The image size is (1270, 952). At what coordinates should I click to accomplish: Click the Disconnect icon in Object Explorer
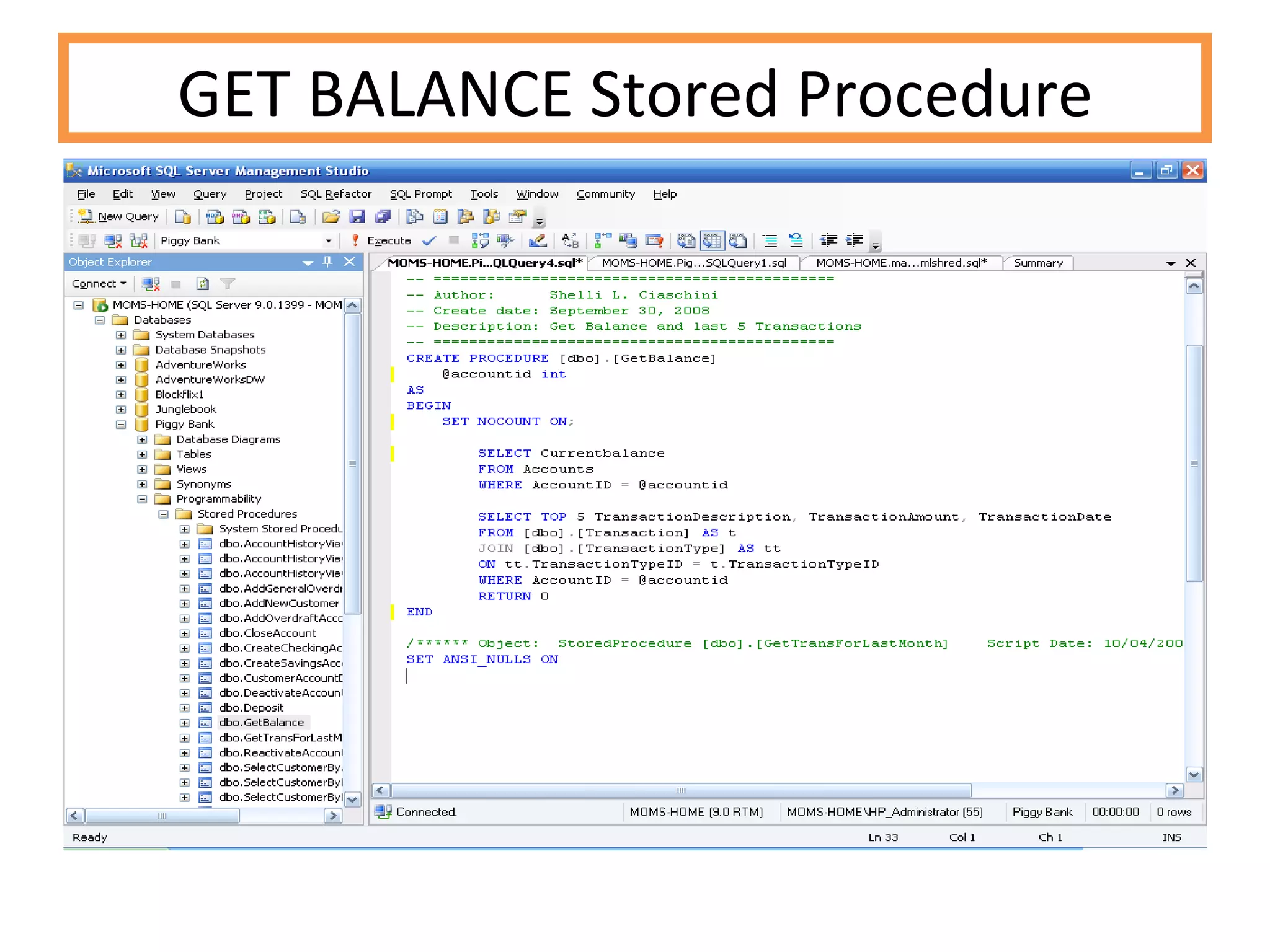[151, 284]
